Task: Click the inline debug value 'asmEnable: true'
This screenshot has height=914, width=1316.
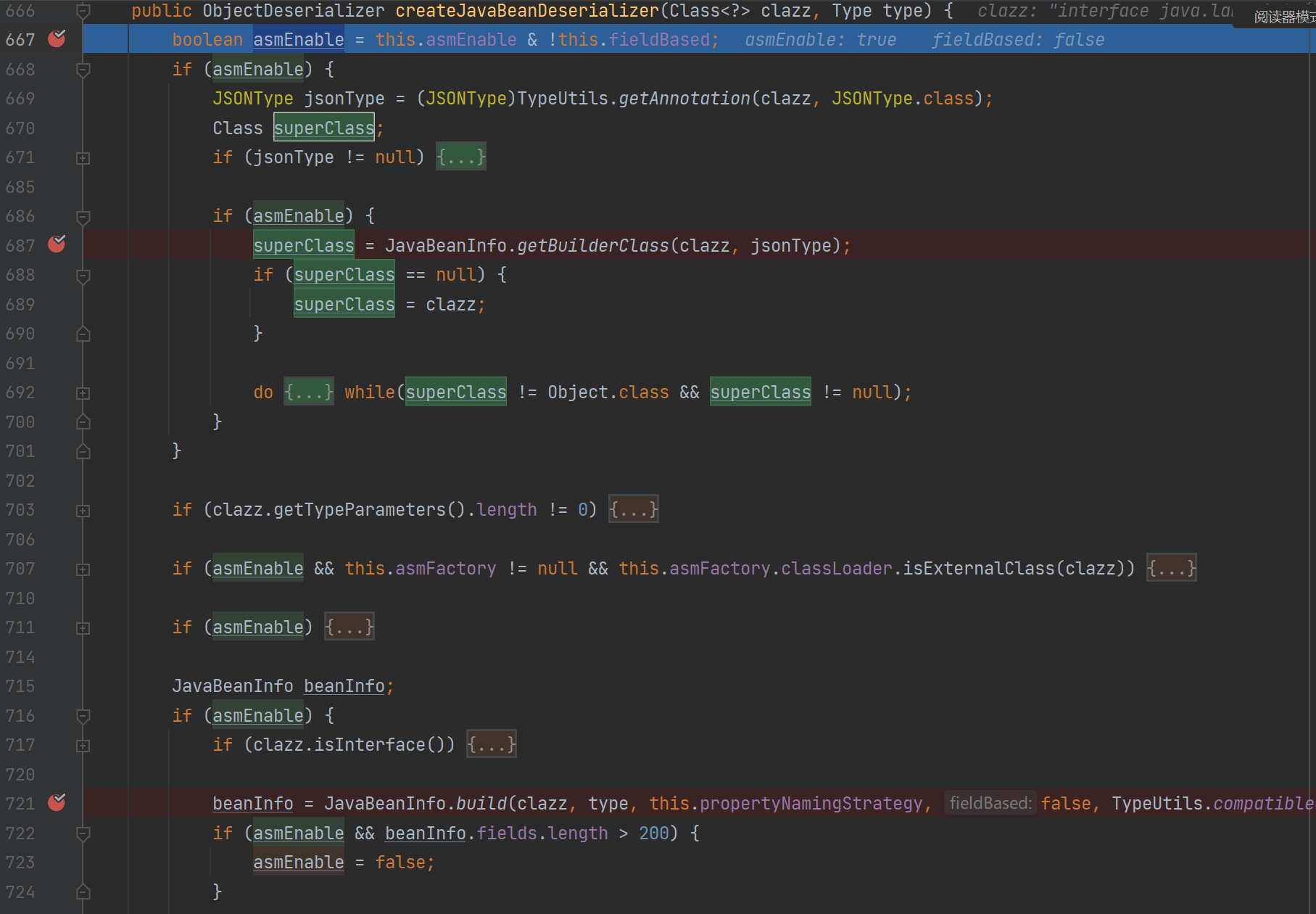Action: [821, 39]
